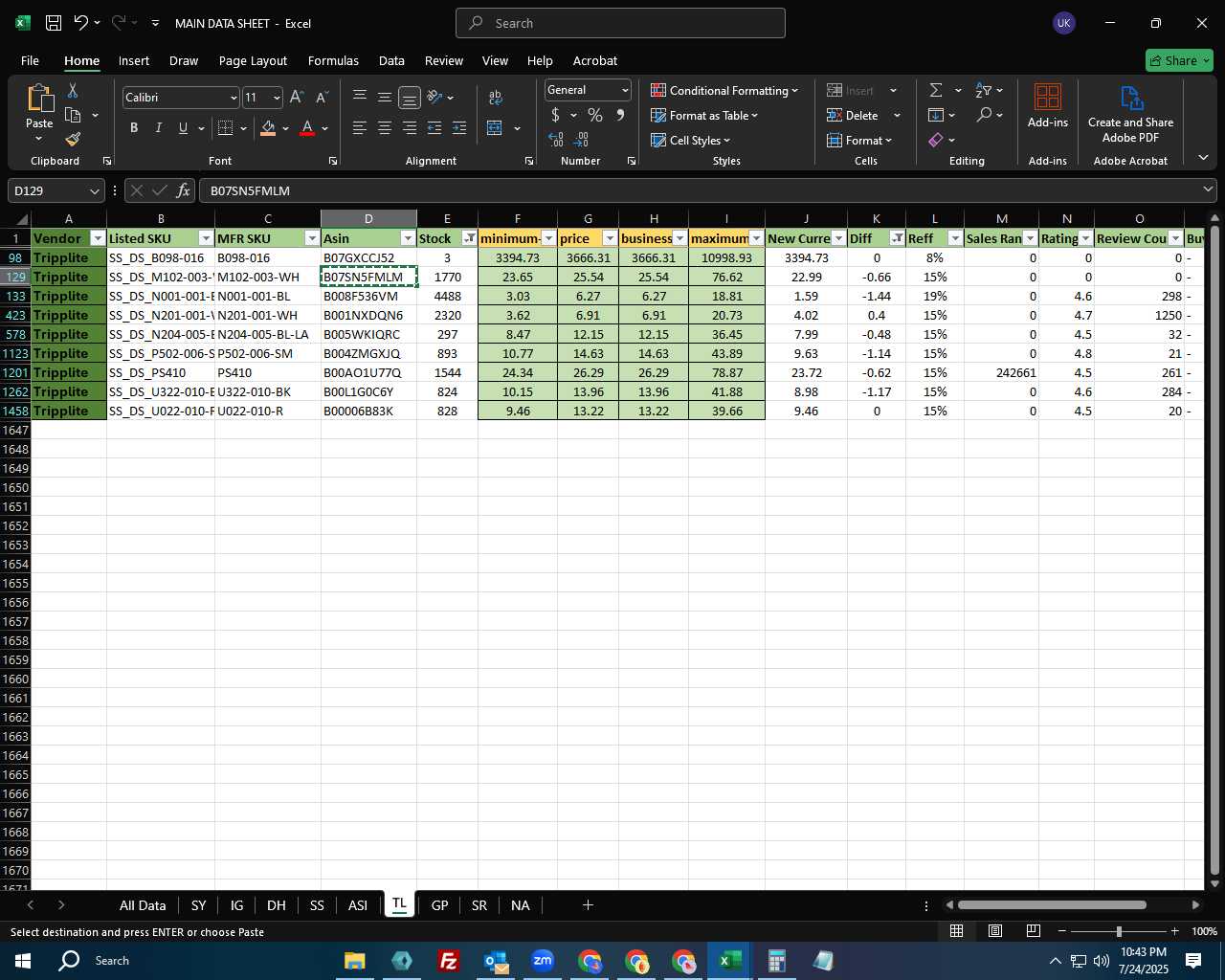
Task: Switch to the Formulas ribbon tab
Action: pos(333,60)
